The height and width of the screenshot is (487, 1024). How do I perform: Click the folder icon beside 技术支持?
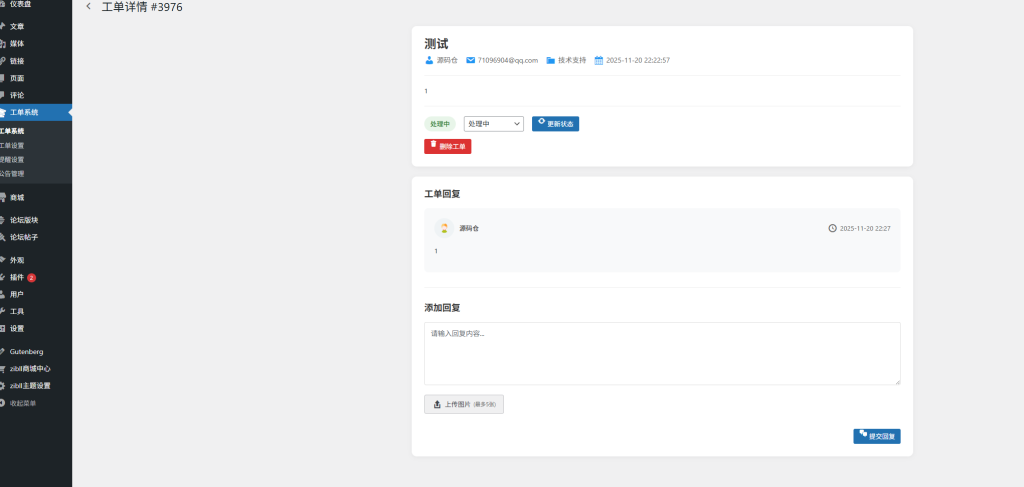(x=551, y=60)
